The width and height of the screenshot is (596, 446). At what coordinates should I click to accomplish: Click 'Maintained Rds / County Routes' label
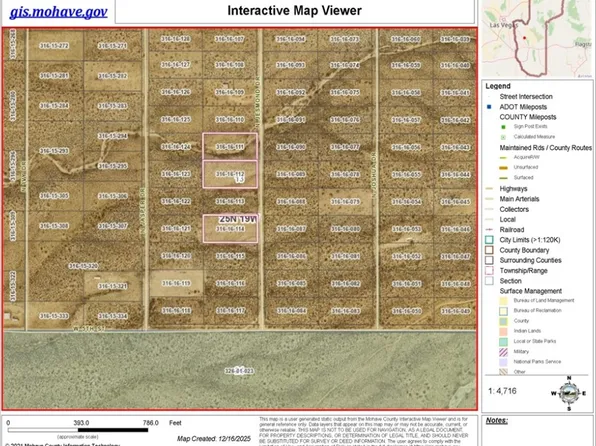tap(545, 148)
